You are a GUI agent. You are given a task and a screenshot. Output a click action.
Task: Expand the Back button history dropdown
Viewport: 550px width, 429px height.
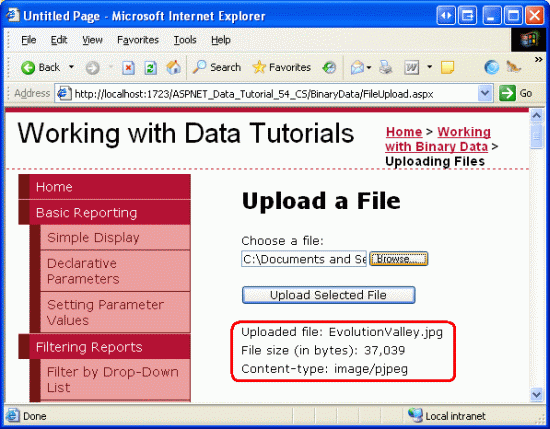(71, 67)
